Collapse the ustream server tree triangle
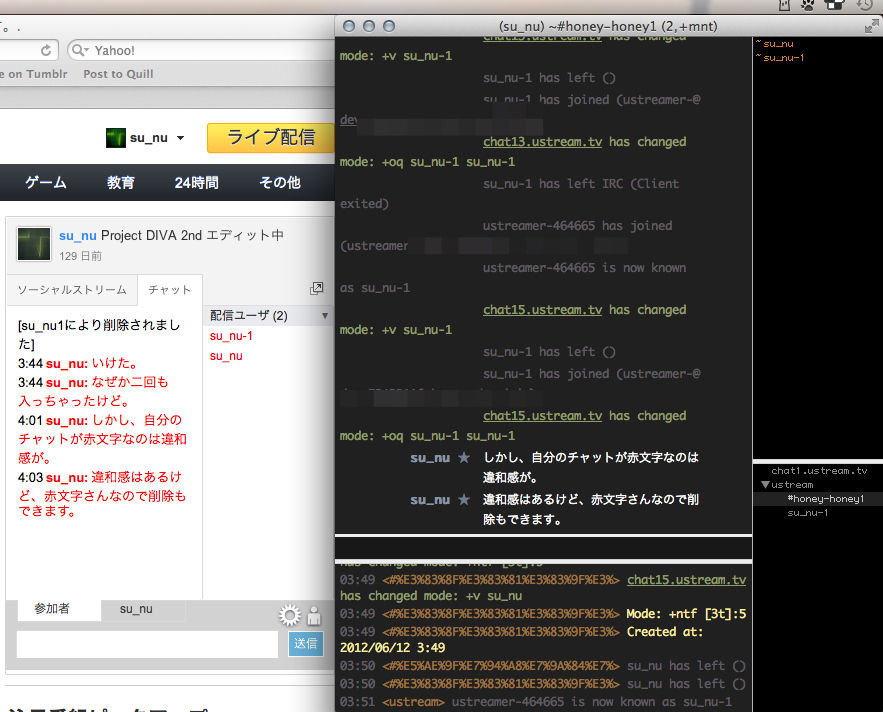 point(765,484)
